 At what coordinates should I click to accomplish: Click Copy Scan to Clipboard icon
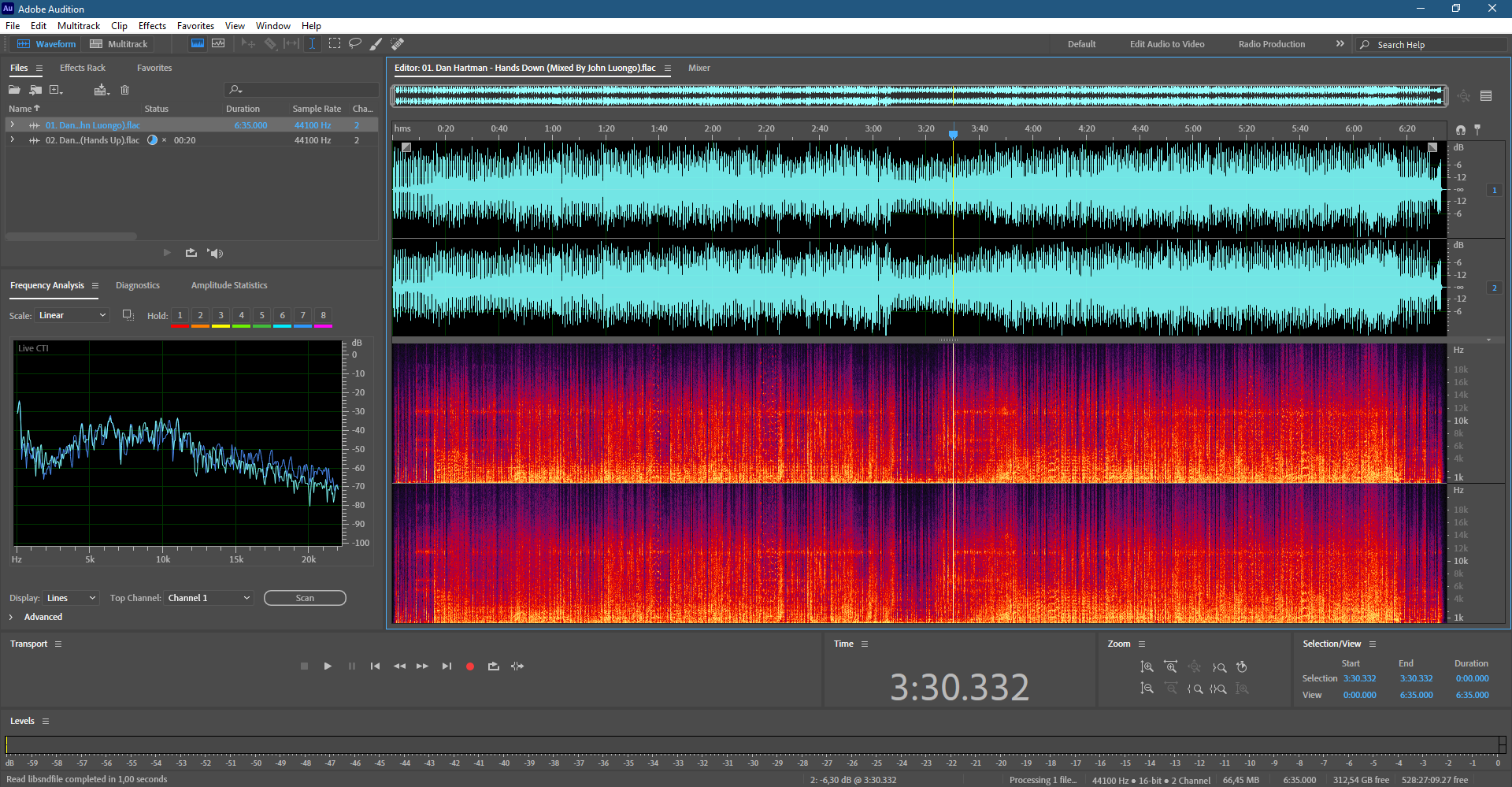(x=128, y=315)
